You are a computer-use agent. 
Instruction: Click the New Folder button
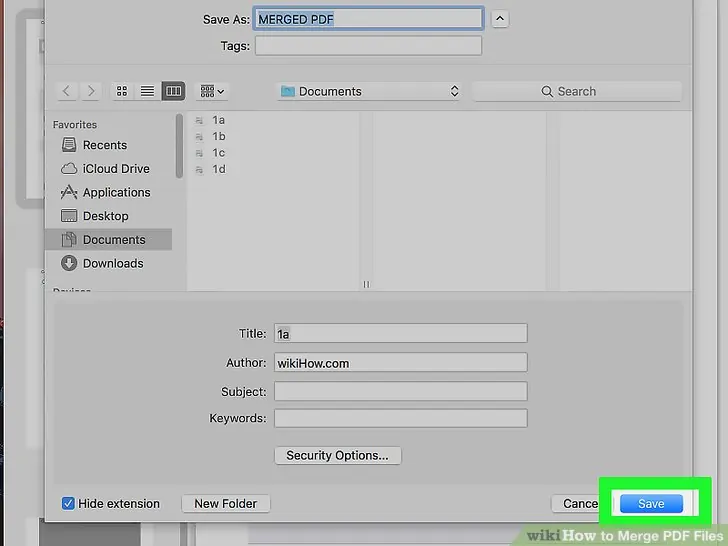click(x=225, y=504)
